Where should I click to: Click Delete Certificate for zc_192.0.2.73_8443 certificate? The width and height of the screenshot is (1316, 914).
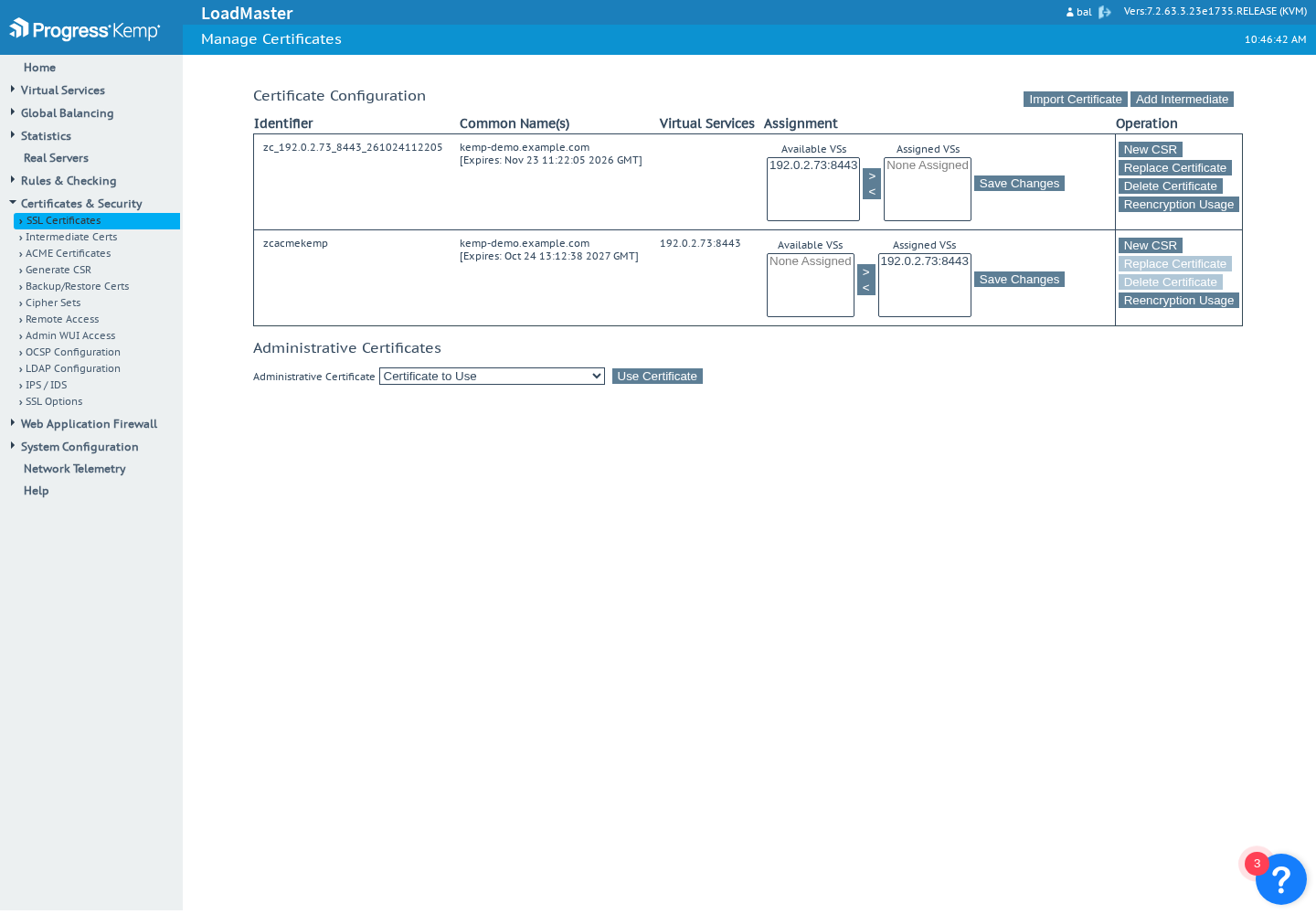(x=1171, y=186)
